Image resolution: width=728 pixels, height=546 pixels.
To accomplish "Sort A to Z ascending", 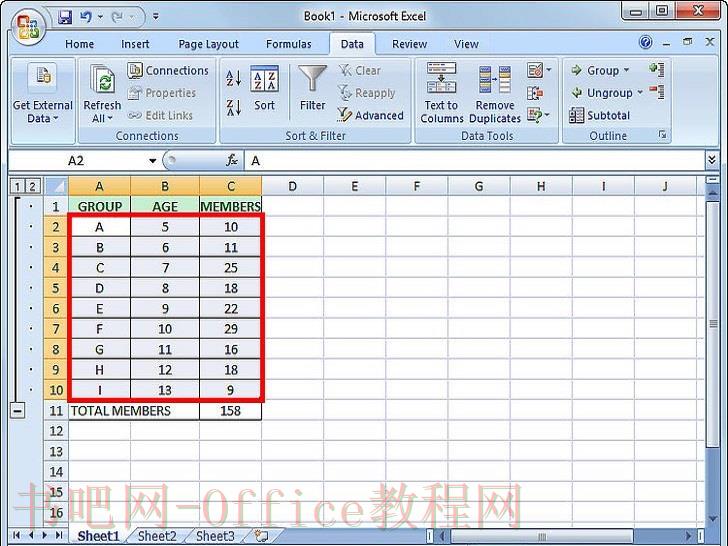I will click(234, 78).
